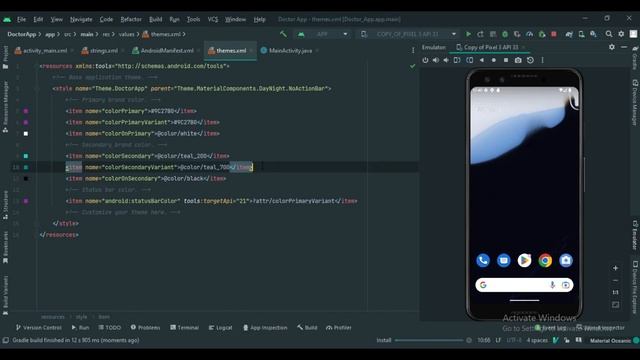Click values breadcrumb in navigation bar
The height and width of the screenshot is (360, 640).
click(x=127, y=34)
